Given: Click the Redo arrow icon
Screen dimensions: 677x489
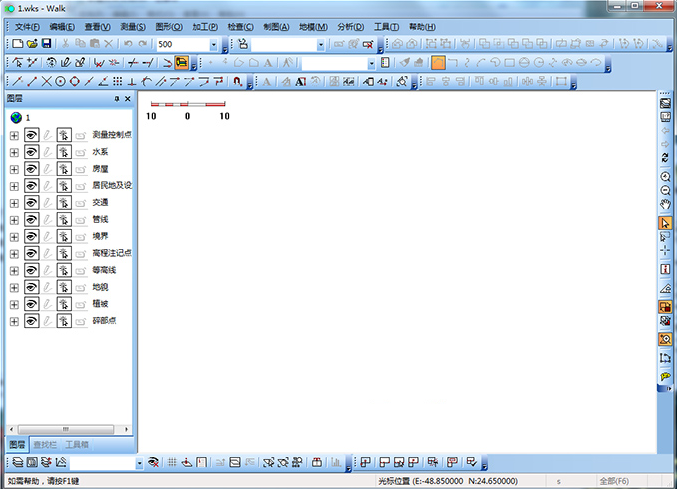Looking at the screenshot, I should coord(142,44).
